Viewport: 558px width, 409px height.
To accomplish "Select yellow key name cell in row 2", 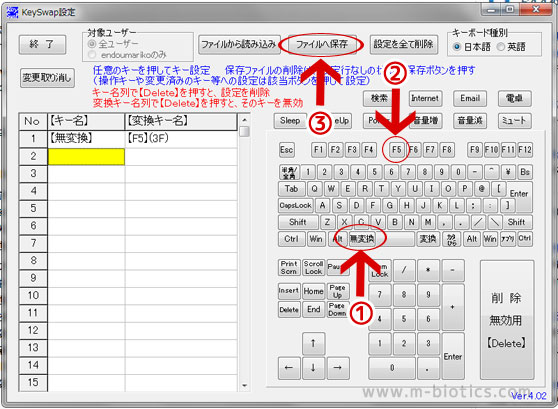I will click(86, 156).
